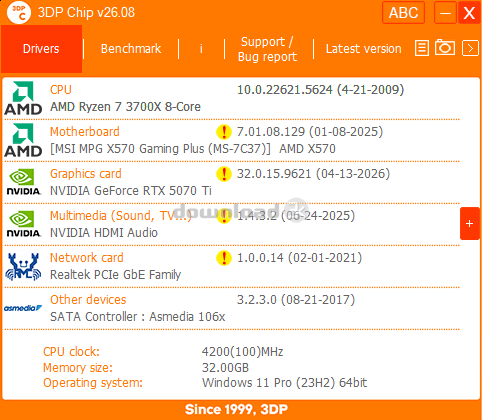Click the AMD logo beside Motherboard
Image resolution: width=483 pixels, height=420 pixels.
pyautogui.click(x=23, y=140)
